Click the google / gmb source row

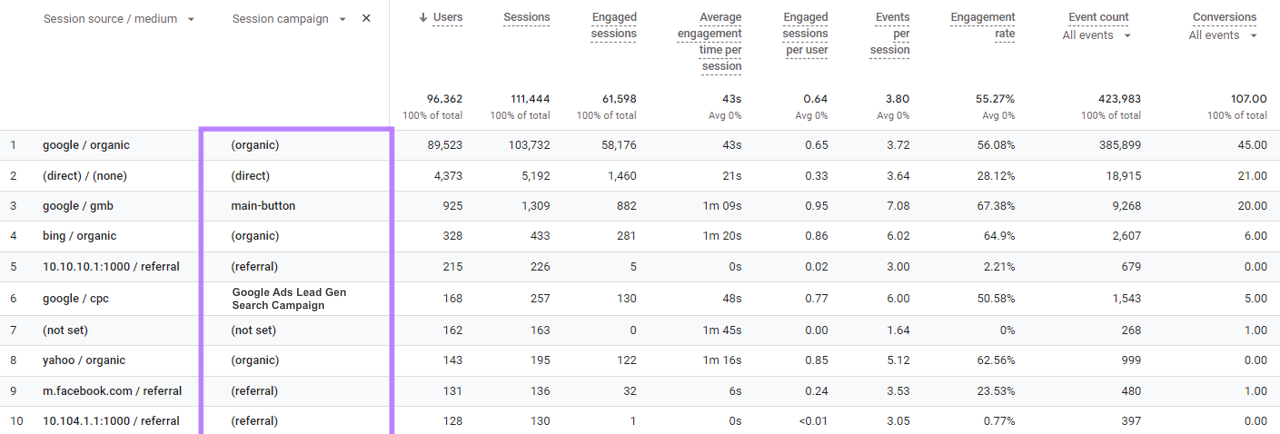(79, 206)
